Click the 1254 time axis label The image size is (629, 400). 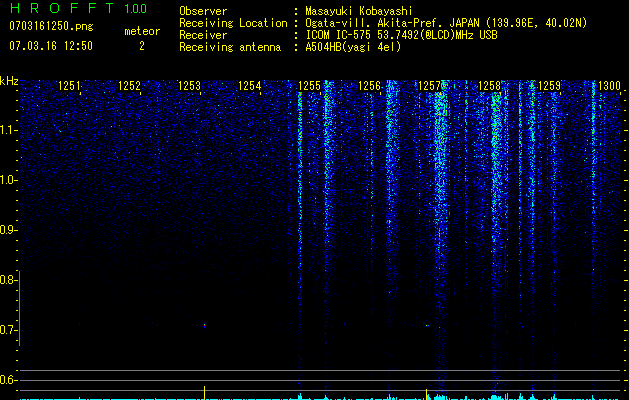249,86
